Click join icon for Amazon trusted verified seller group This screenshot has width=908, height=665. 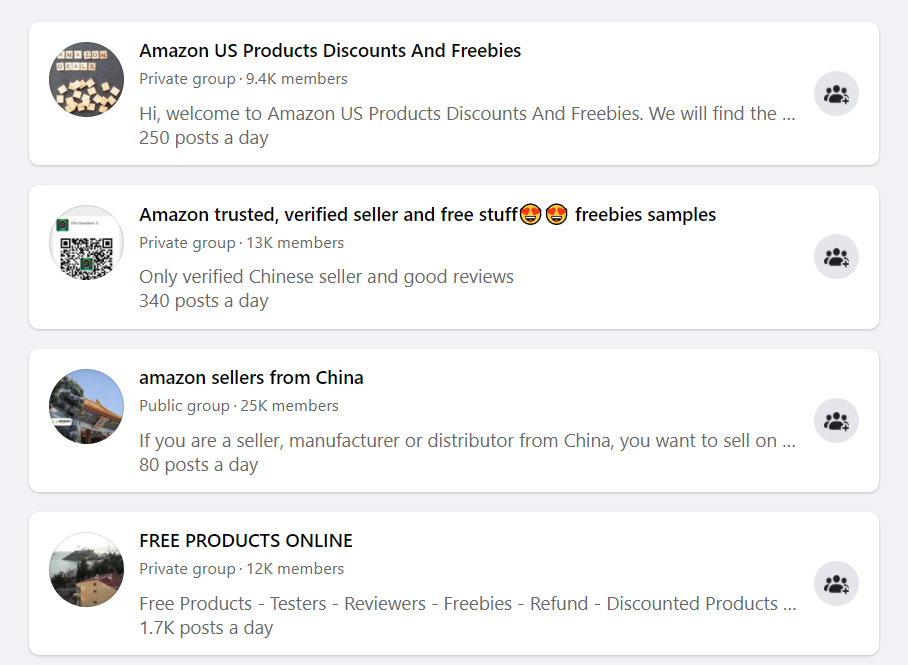(836, 257)
